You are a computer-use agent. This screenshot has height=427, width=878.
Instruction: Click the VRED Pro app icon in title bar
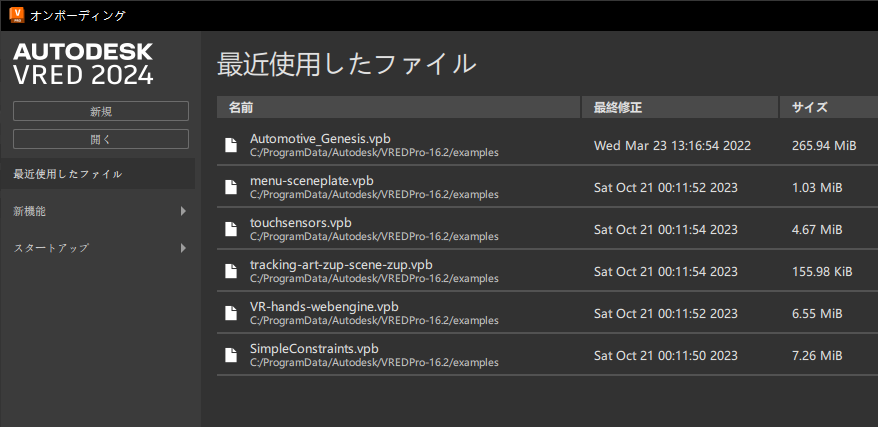point(15,15)
